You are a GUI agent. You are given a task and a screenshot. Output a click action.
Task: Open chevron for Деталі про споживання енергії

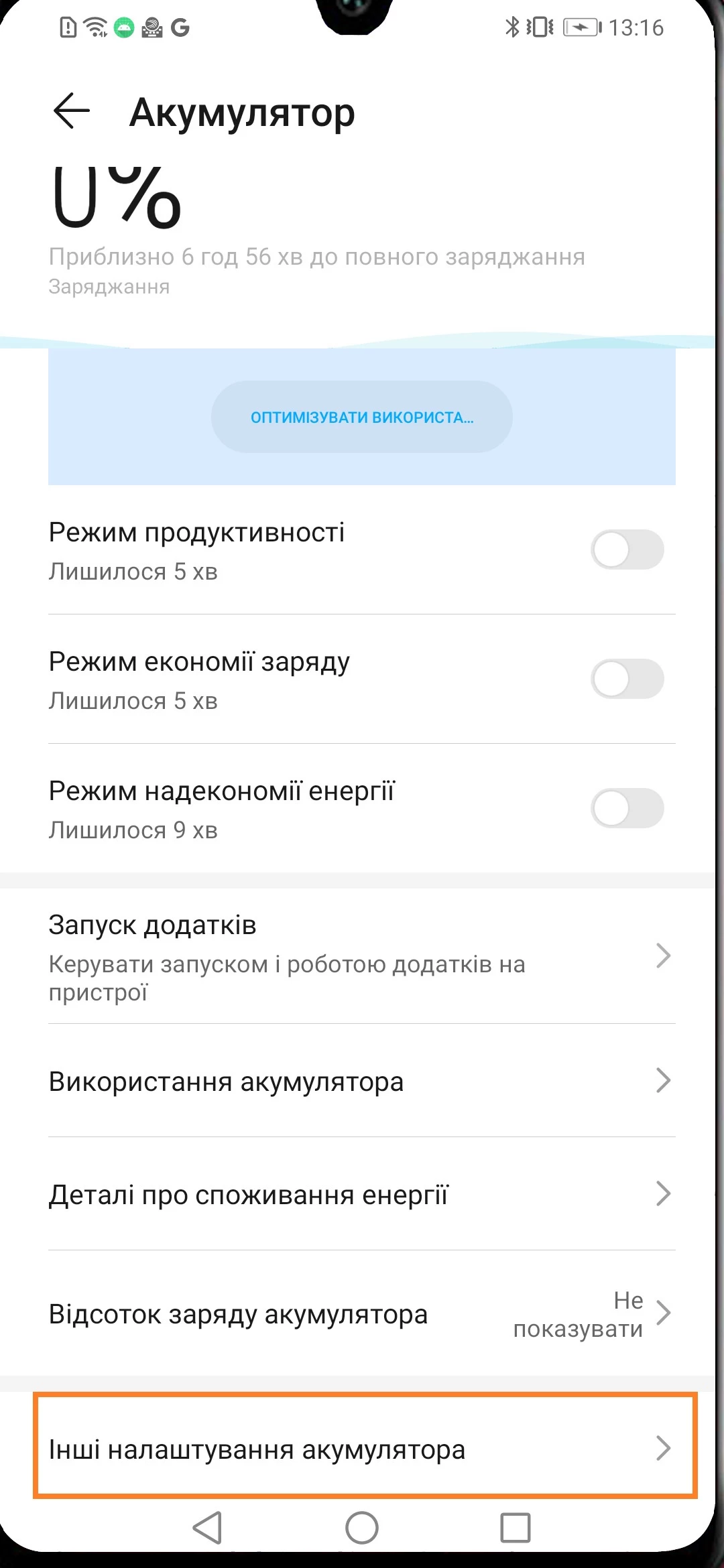(663, 1193)
